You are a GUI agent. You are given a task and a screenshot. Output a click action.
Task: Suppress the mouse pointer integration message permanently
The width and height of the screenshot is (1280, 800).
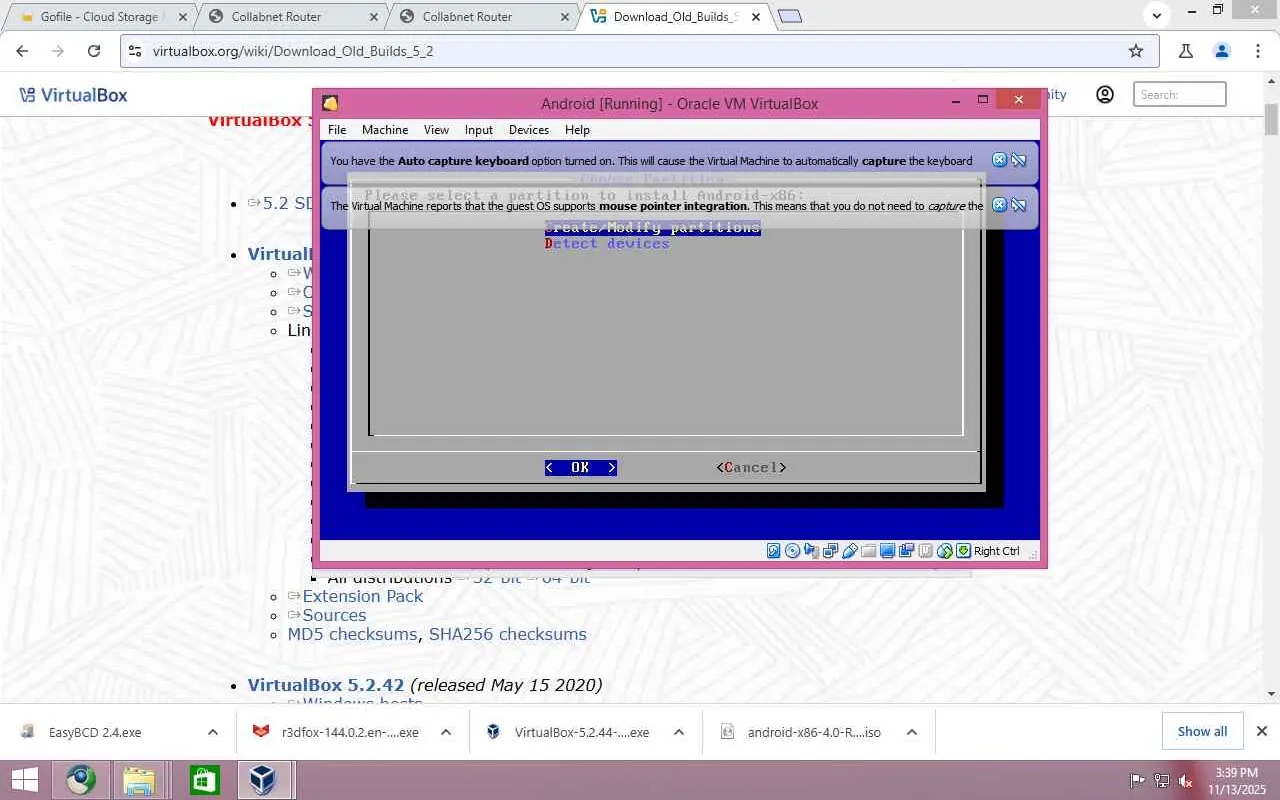point(1019,205)
